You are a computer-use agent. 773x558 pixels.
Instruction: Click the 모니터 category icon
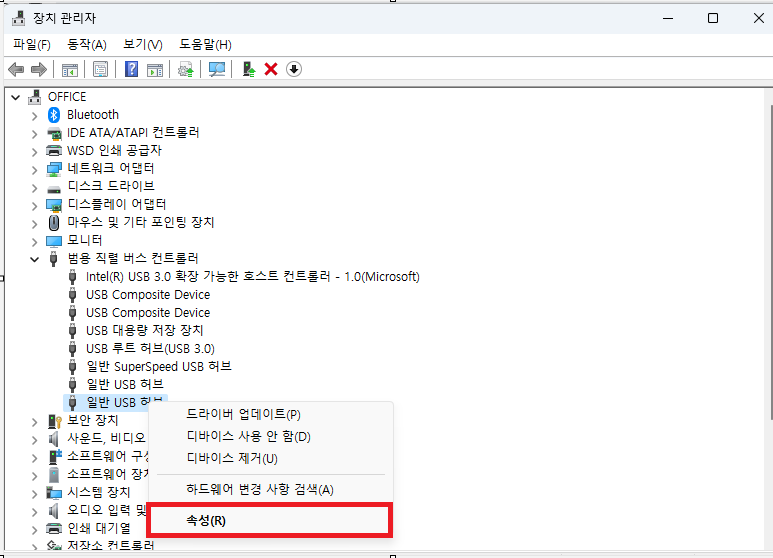pyautogui.click(x=54, y=241)
